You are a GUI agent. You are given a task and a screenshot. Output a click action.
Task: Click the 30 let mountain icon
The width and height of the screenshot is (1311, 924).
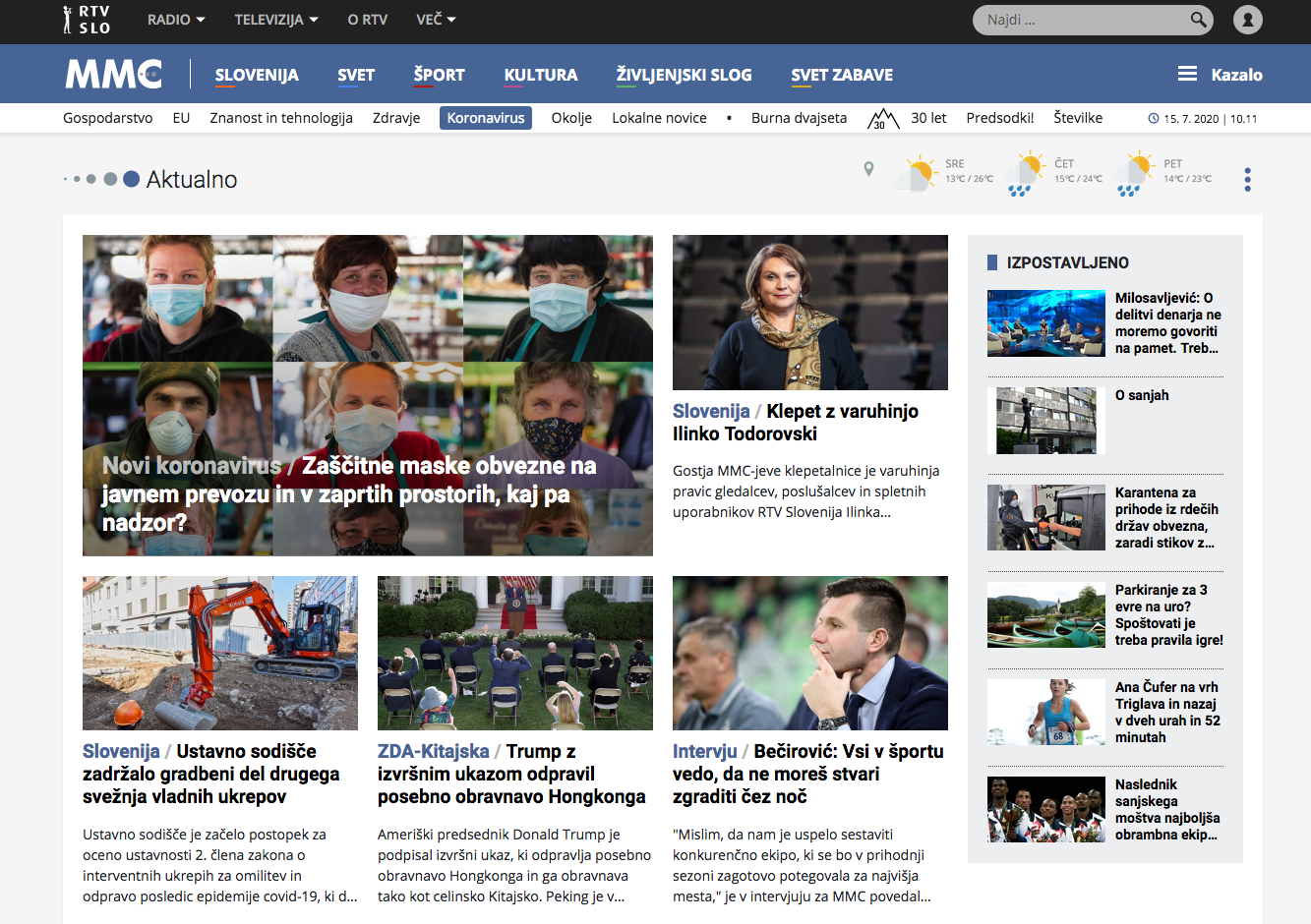coord(882,119)
